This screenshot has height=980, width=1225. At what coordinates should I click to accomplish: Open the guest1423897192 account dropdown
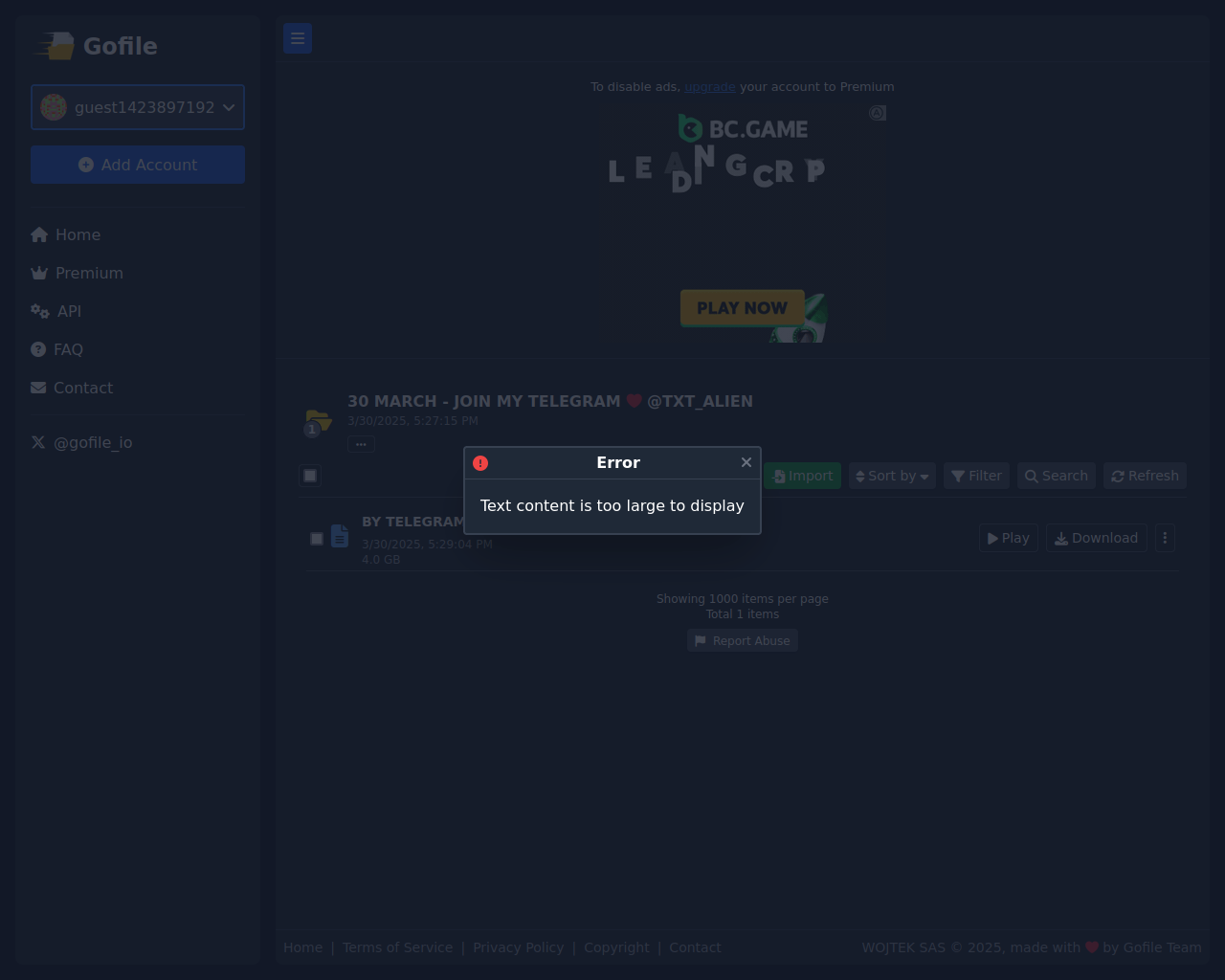(138, 107)
